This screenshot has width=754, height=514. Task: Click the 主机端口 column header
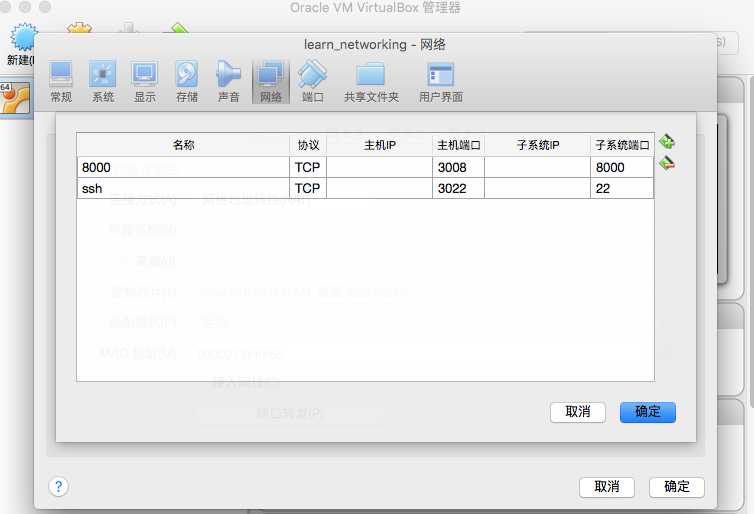[458, 145]
